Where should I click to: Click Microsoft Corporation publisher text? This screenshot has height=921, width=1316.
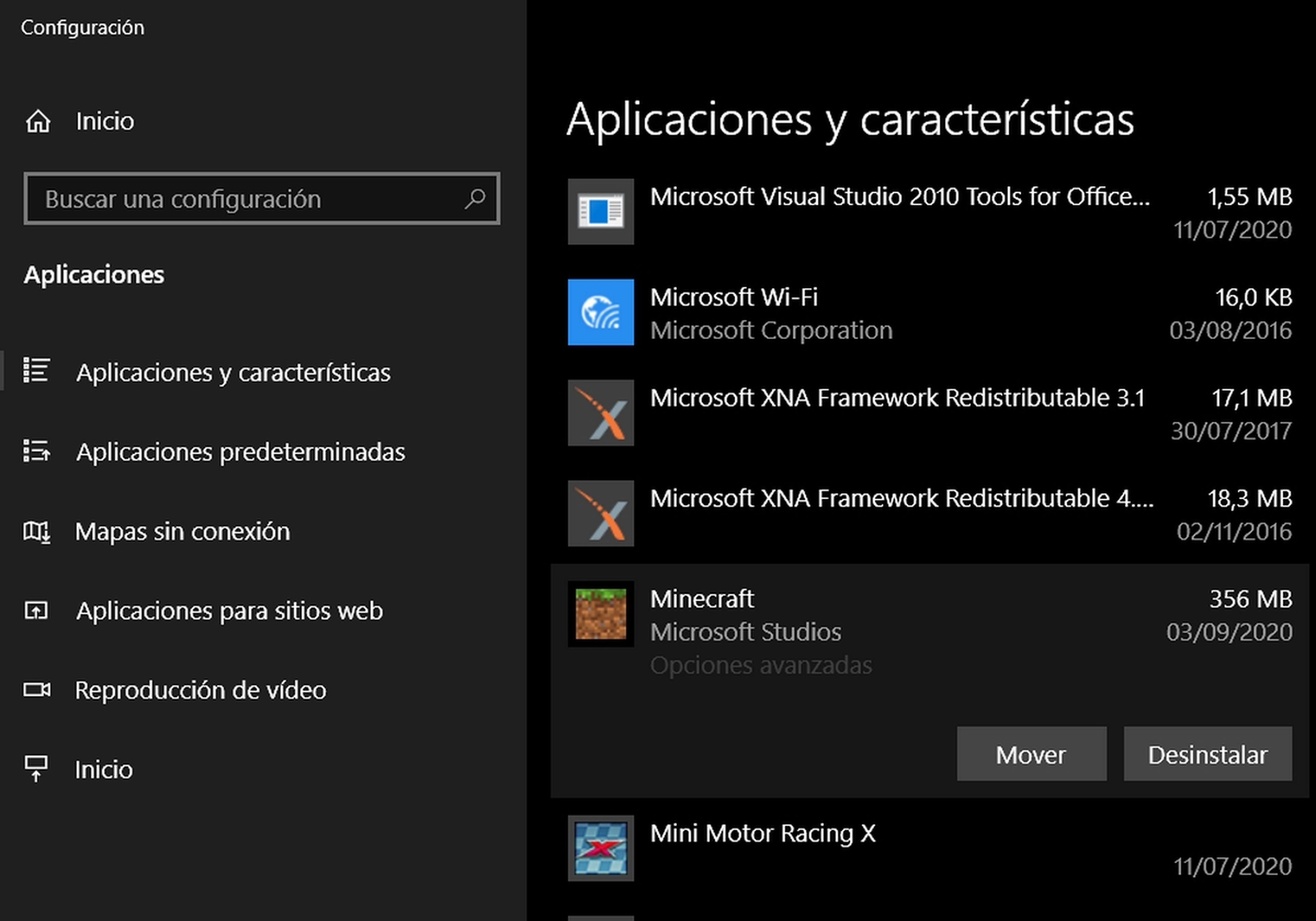click(x=771, y=330)
